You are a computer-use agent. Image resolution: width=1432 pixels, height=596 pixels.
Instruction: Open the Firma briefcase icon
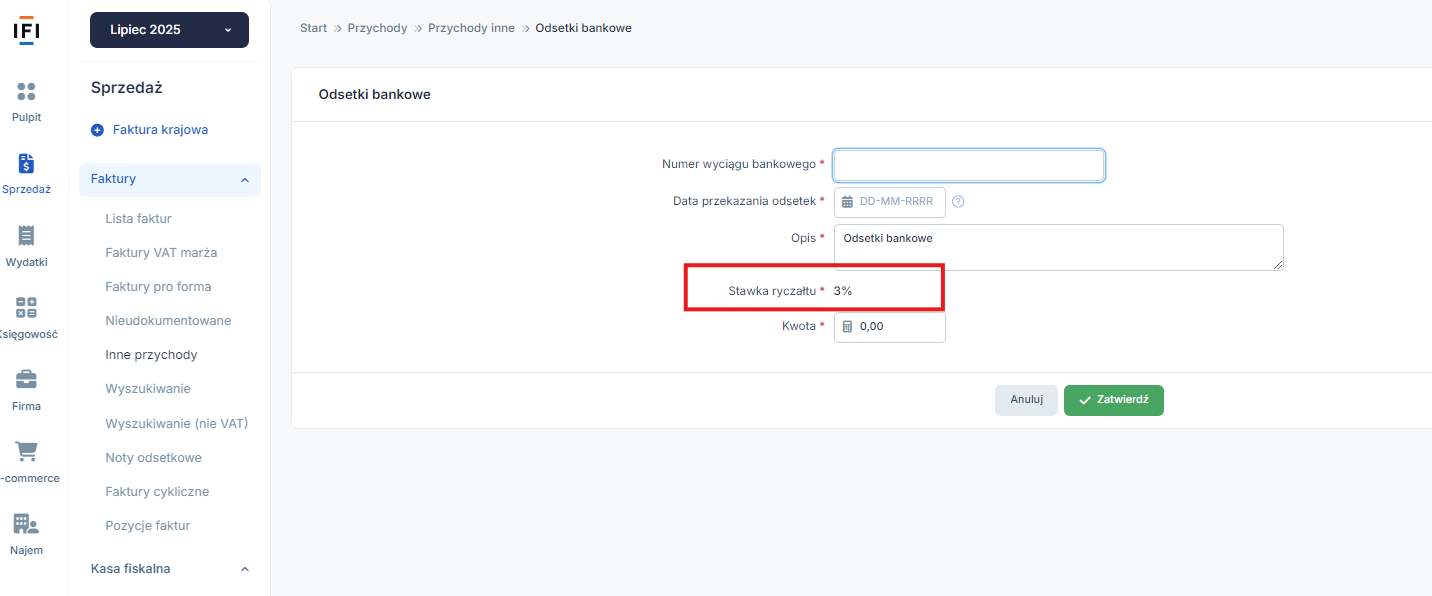click(27, 380)
